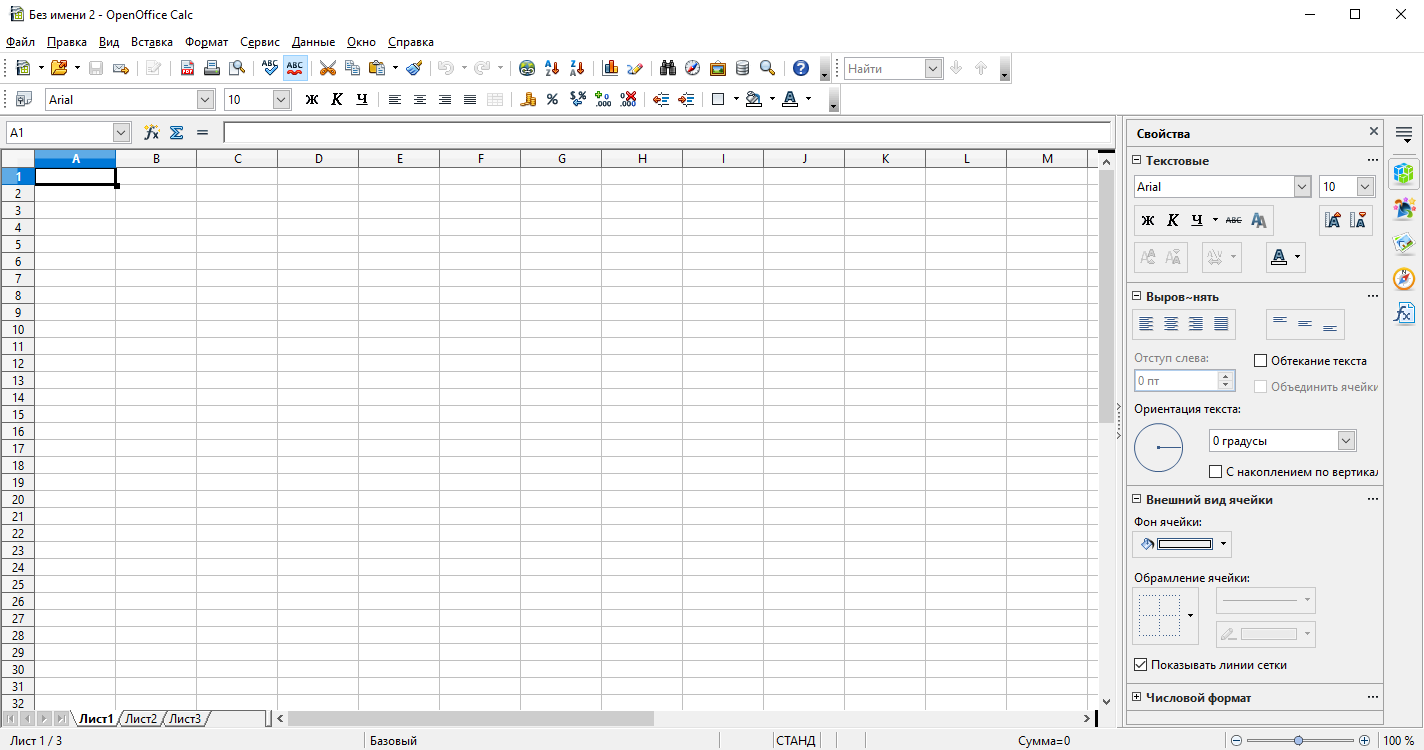Open the toolbar font name dropdown
This screenshot has height=750, width=1424.
pyautogui.click(x=205, y=99)
